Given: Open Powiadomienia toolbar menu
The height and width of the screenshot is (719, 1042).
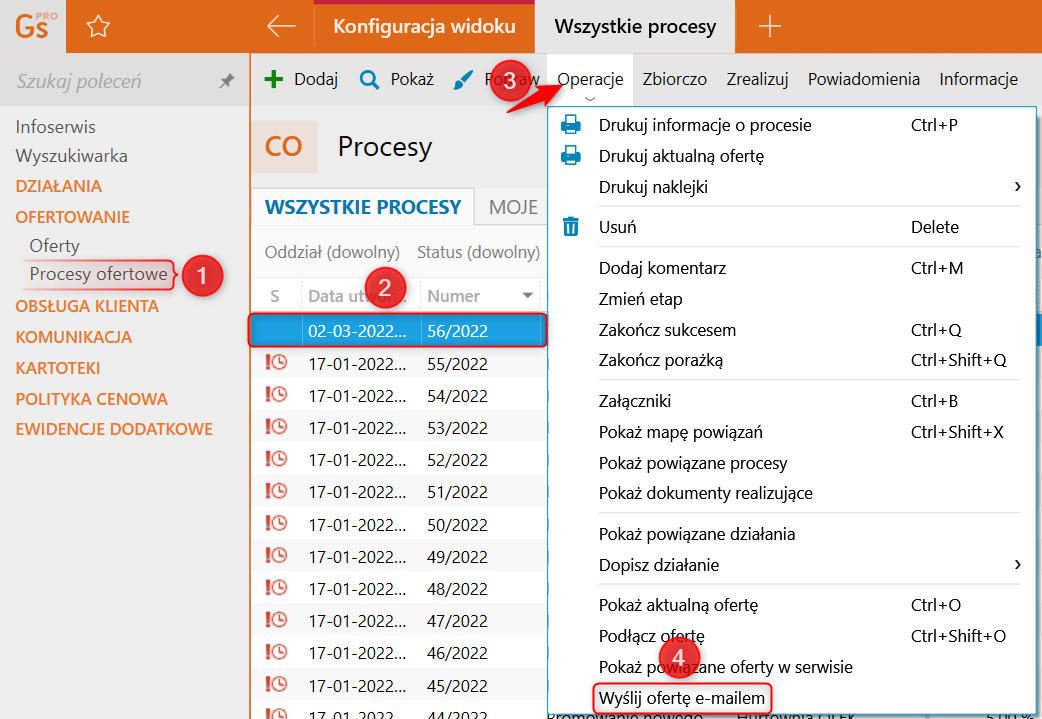Looking at the screenshot, I should coord(863,80).
